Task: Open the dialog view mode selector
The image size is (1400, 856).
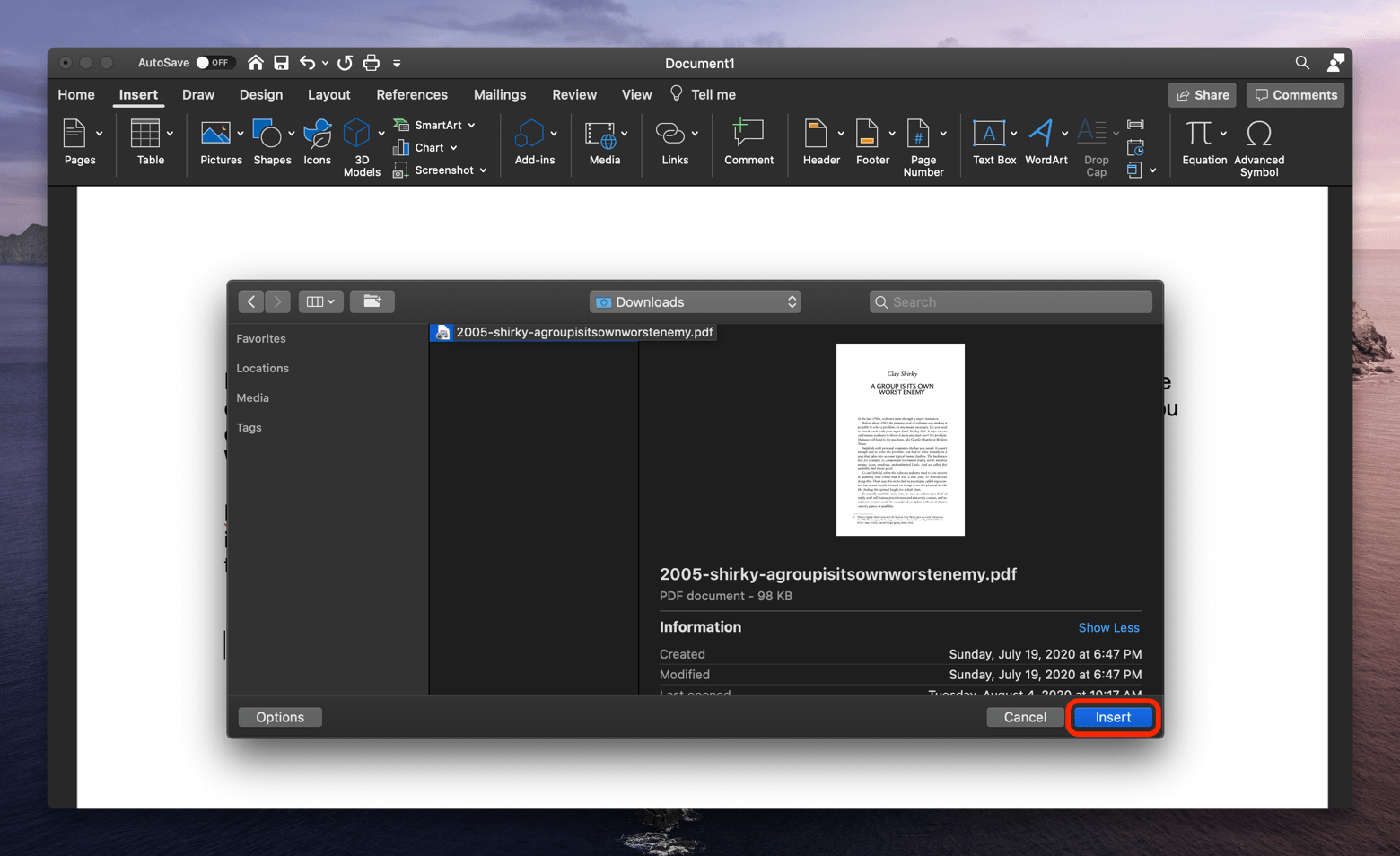Action: click(320, 301)
